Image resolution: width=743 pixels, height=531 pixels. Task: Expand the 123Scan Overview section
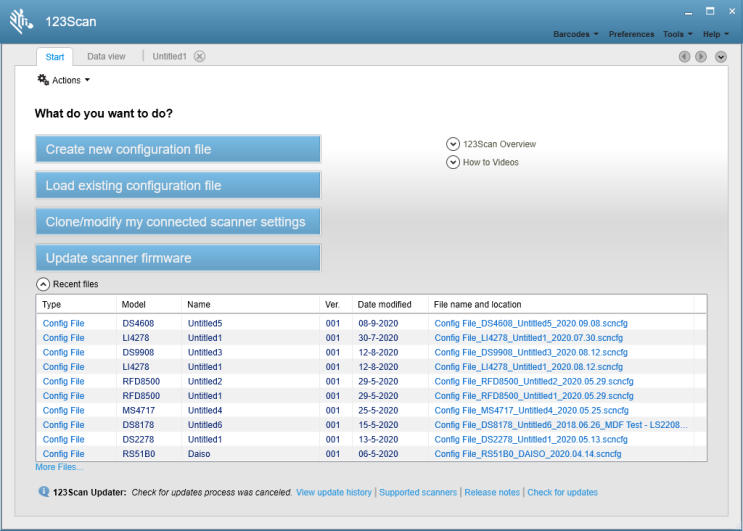pos(453,144)
